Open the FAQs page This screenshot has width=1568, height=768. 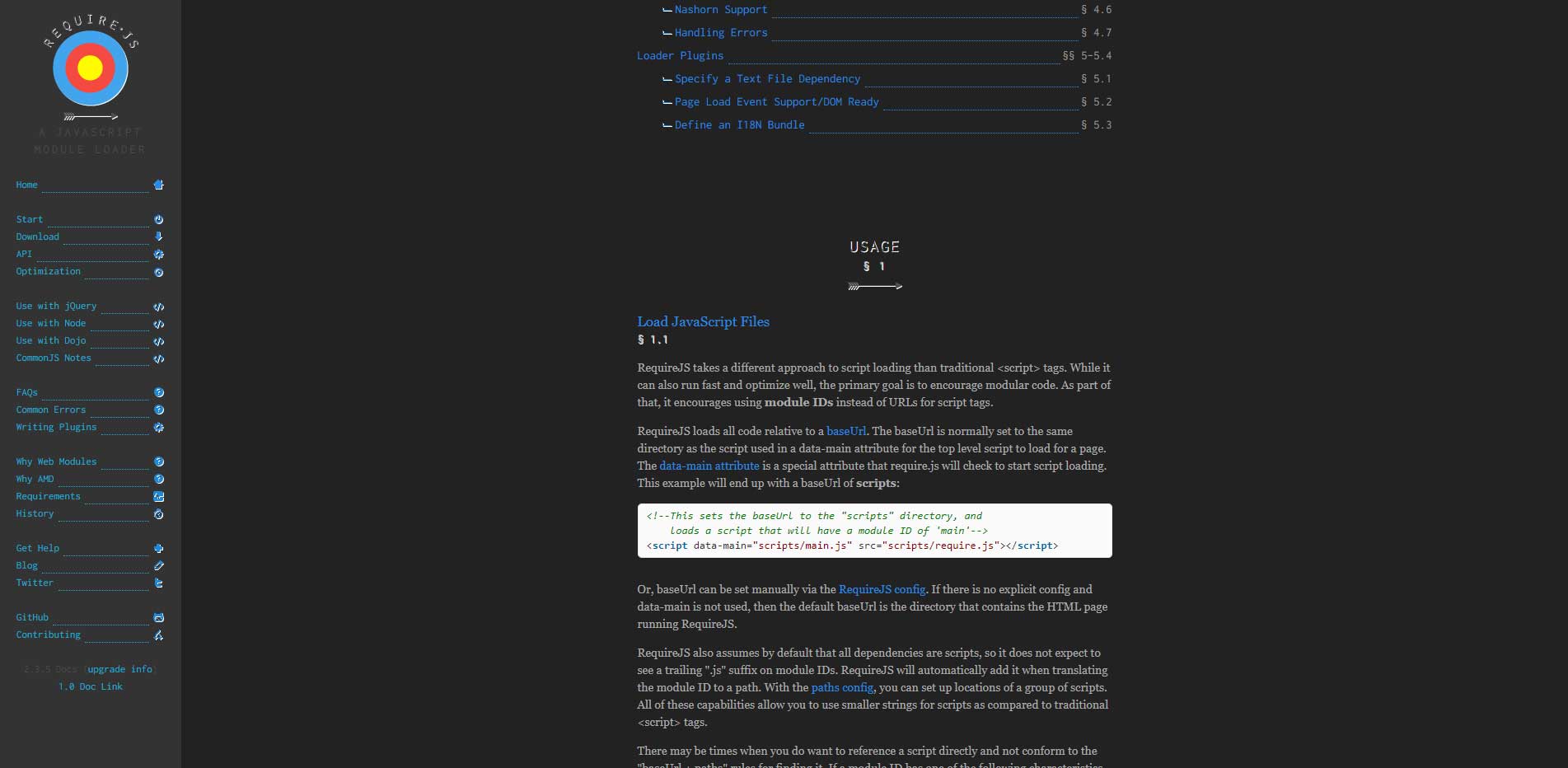(x=27, y=392)
